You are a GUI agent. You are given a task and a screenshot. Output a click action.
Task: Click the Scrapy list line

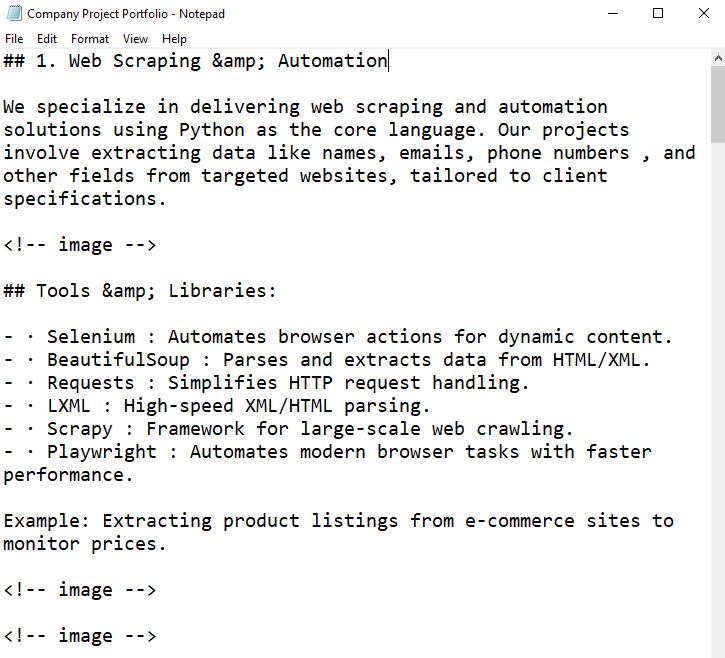[288, 429]
